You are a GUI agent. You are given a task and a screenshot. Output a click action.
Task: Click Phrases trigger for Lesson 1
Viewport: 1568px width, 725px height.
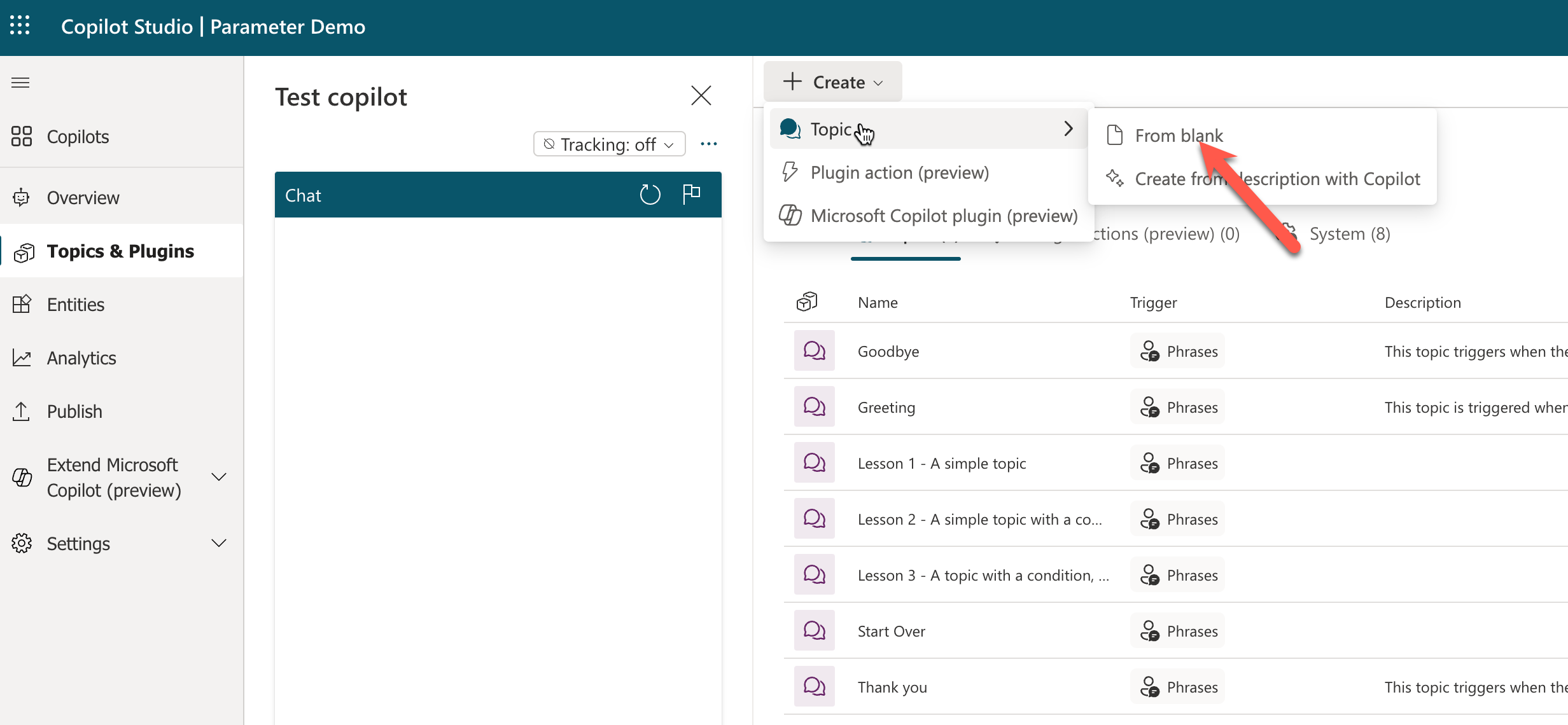[1177, 462]
